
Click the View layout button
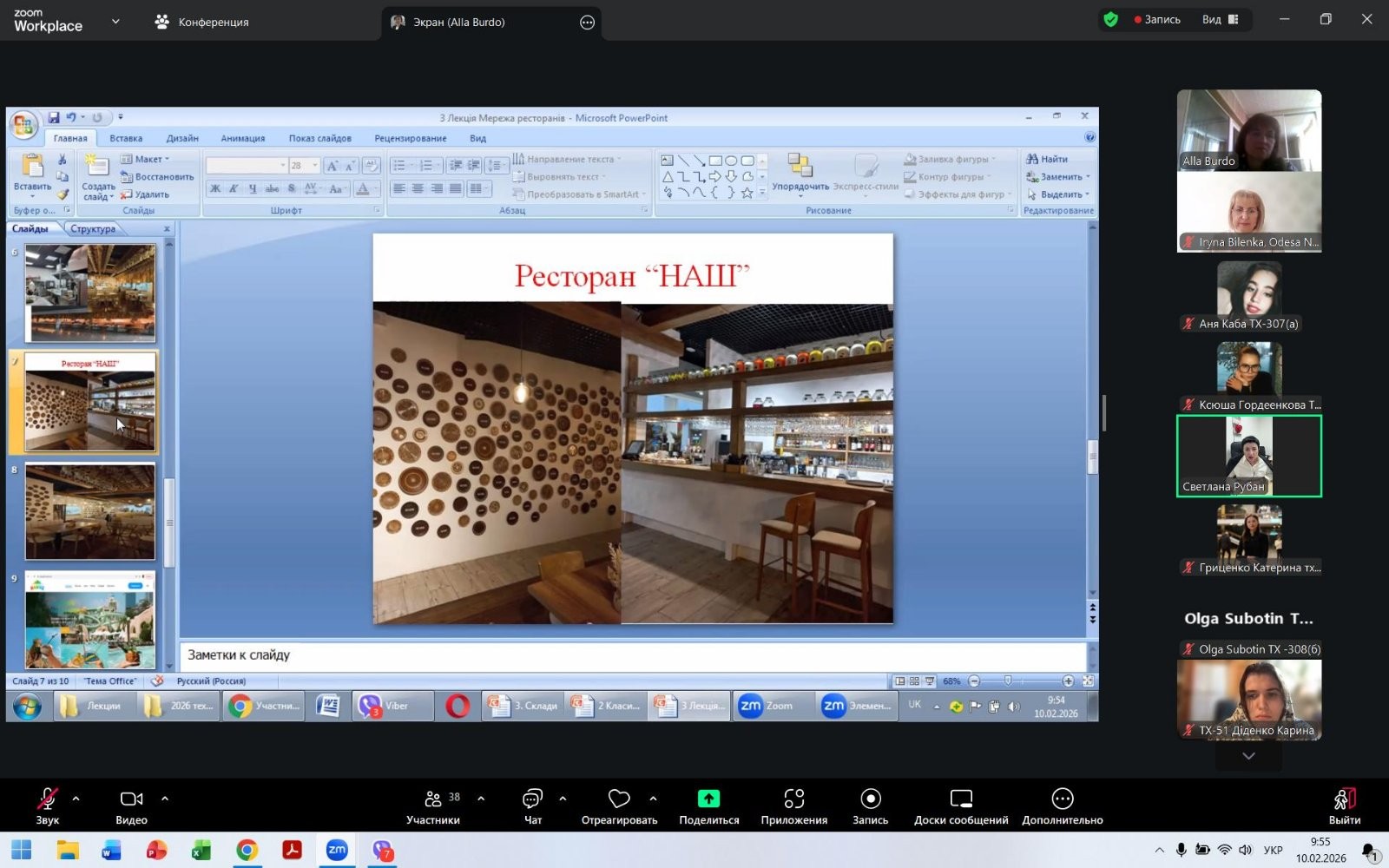[x=1220, y=19]
